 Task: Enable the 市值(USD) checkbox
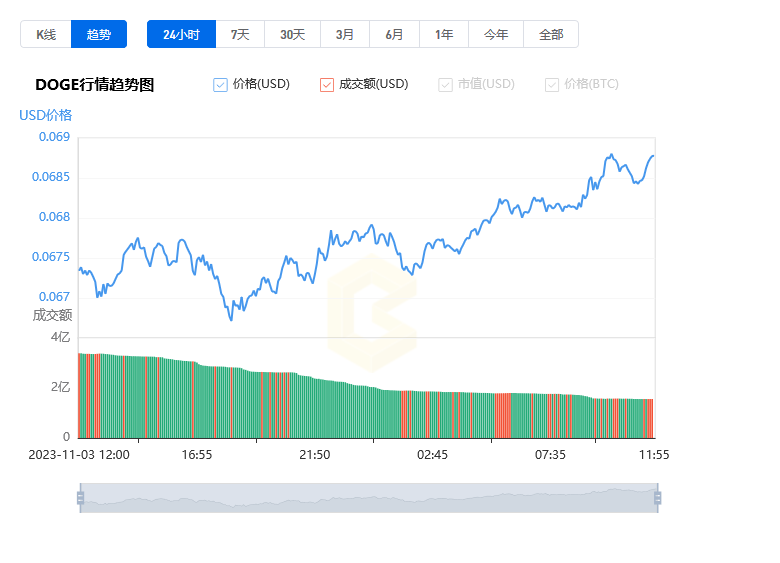pos(445,85)
